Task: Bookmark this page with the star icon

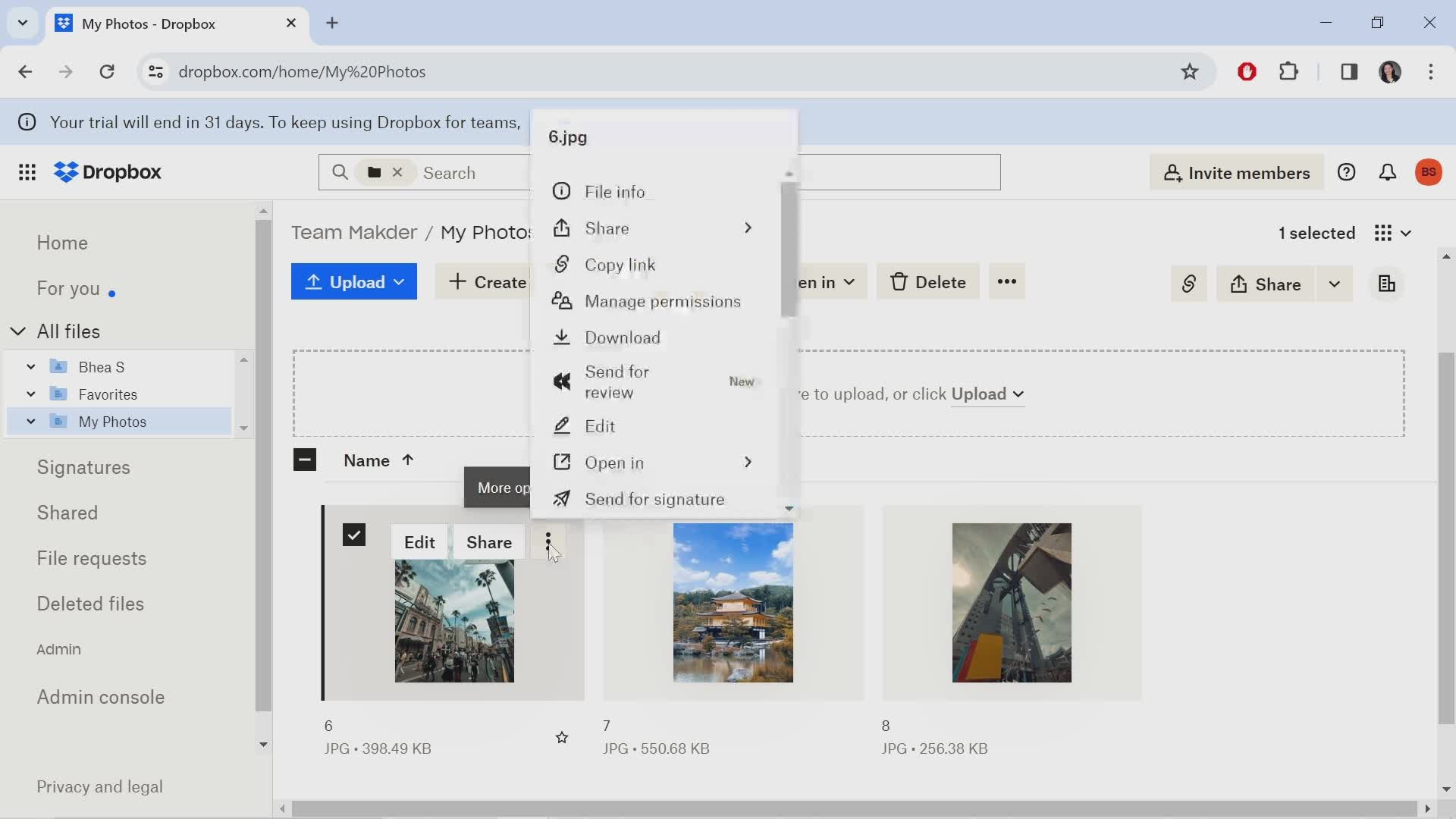Action: (1189, 72)
